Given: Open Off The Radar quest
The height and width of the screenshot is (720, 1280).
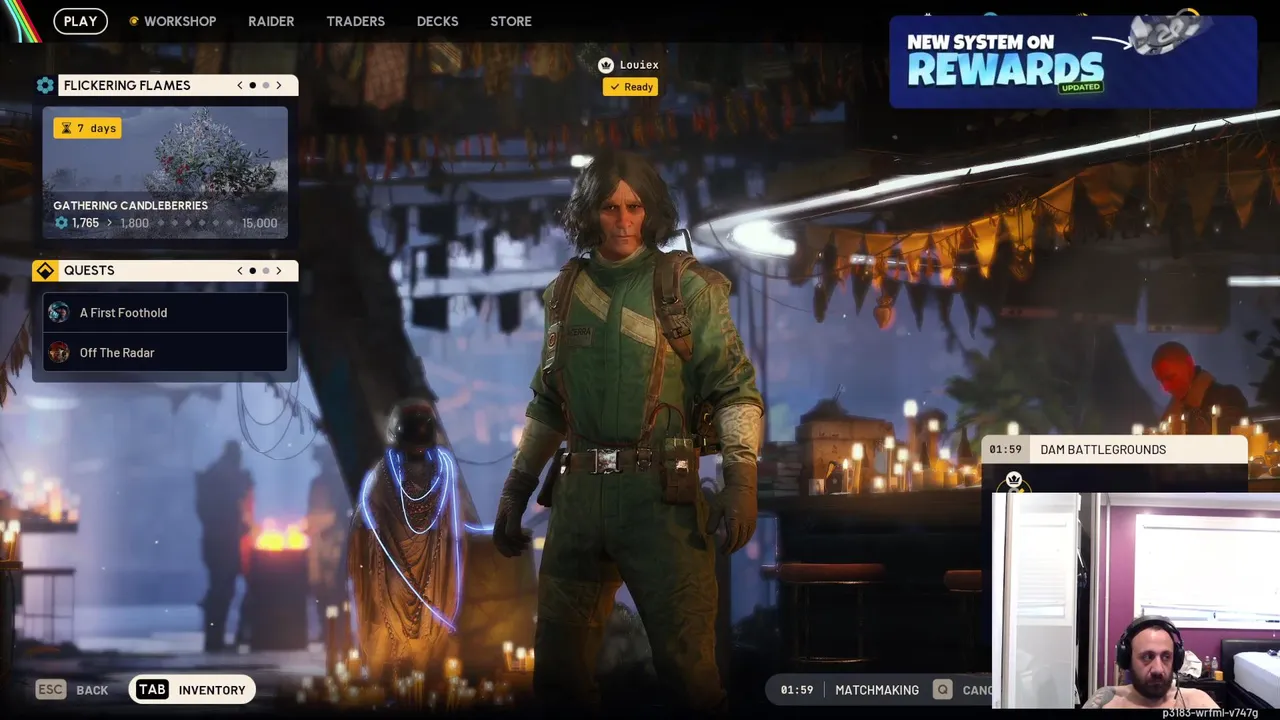Looking at the screenshot, I should coord(165,352).
